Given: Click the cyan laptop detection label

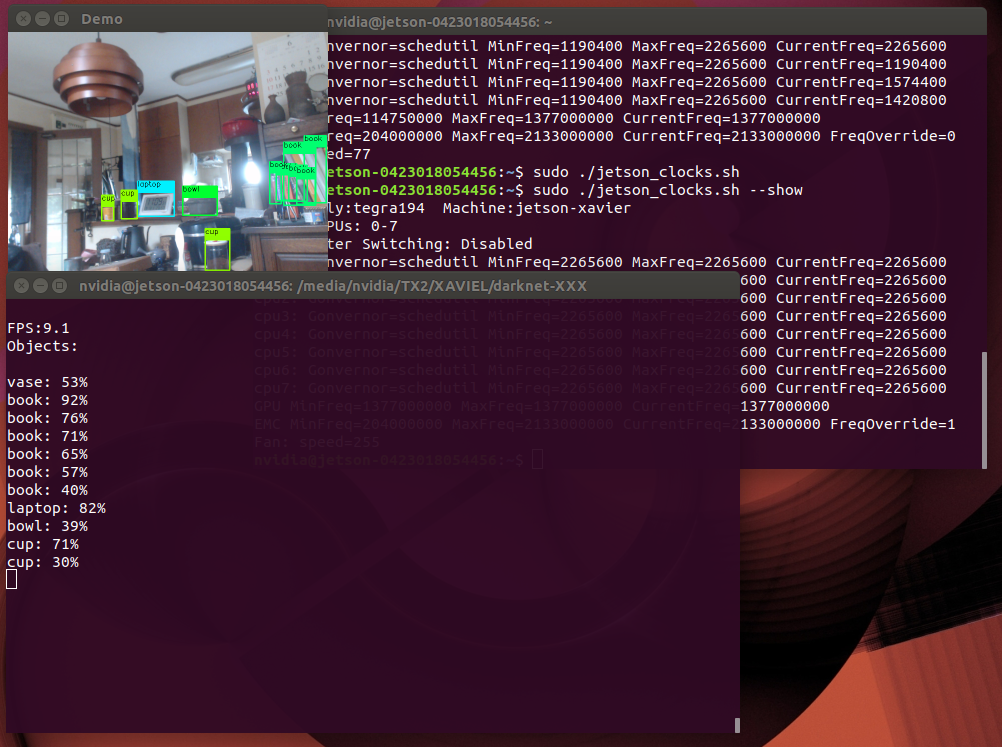Looking at the screenshot, I should pyautogui.click(x=156, y=185).
